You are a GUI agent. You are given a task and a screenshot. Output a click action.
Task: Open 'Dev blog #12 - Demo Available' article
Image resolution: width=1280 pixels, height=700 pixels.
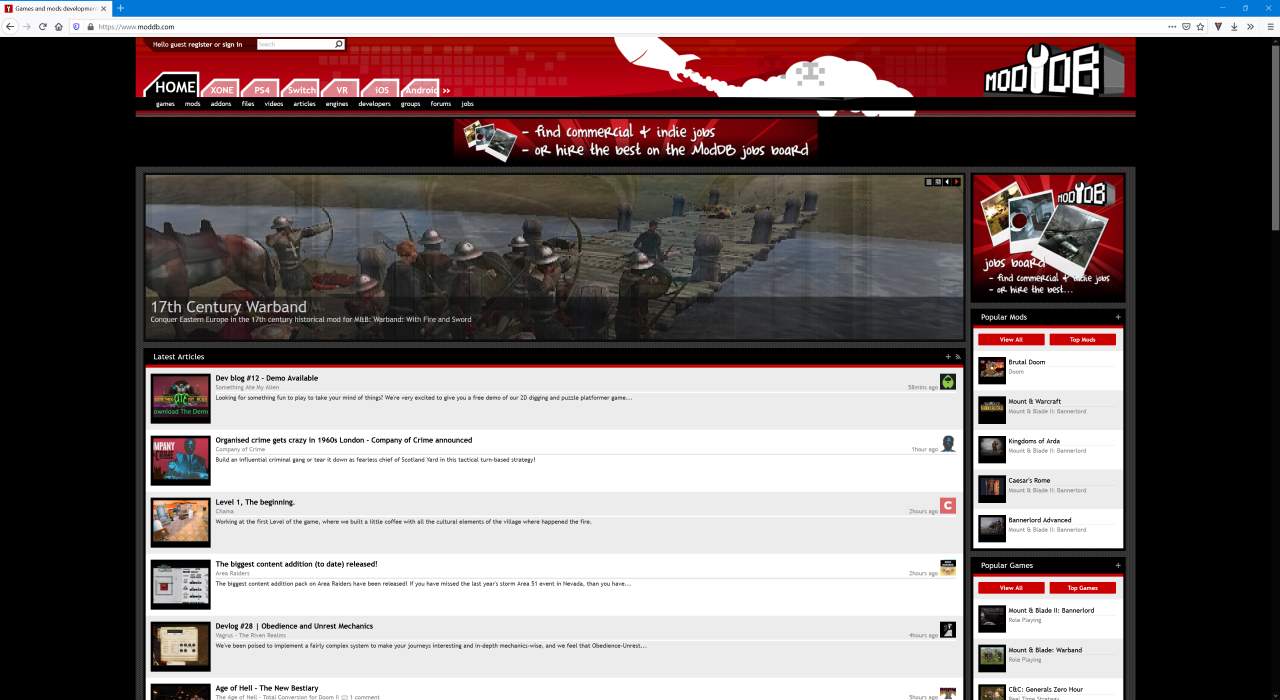[x=267, y=378]
